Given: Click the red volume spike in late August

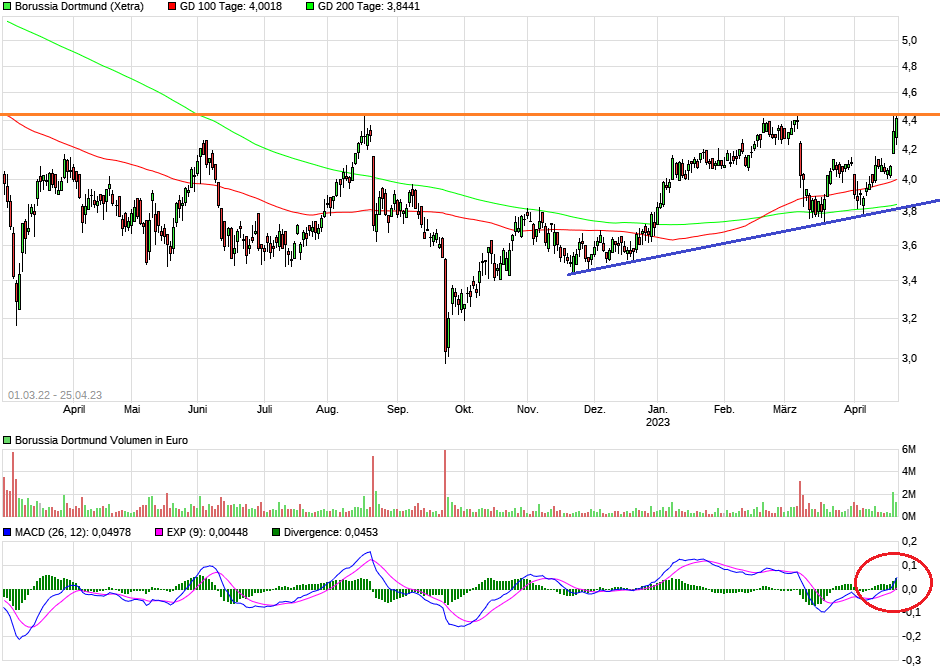Looking at the screenshot, I should click(373, 486).
